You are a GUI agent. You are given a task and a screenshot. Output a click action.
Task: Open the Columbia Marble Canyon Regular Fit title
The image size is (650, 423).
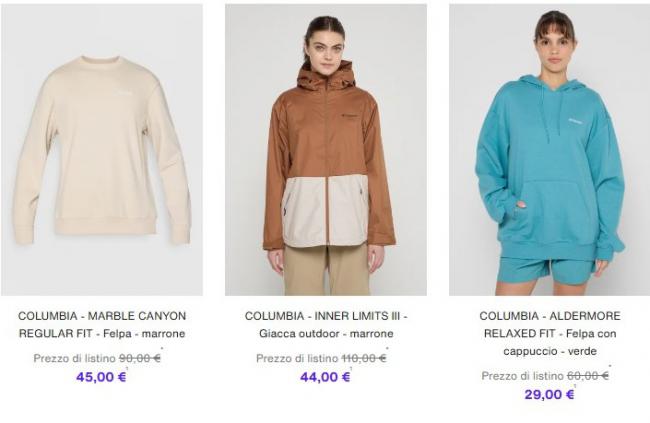(102, 325)
